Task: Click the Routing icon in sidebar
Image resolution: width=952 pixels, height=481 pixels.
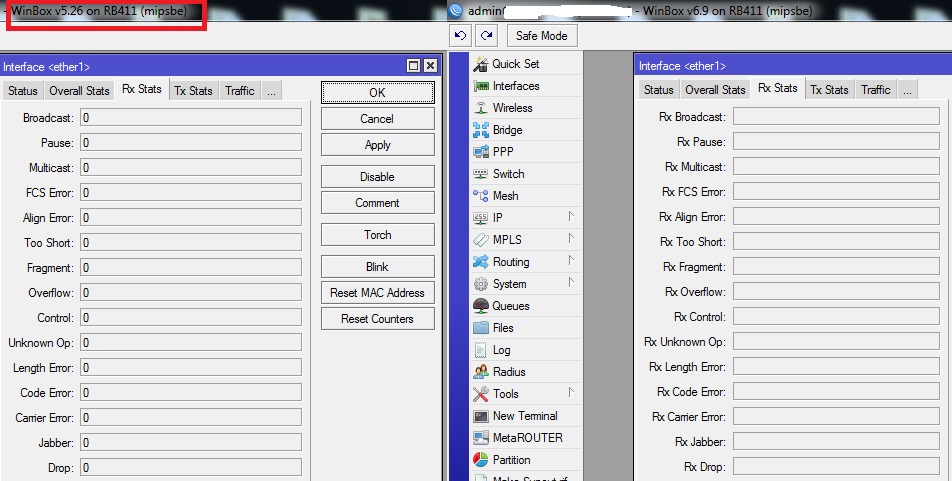Action: click(481, 262)
